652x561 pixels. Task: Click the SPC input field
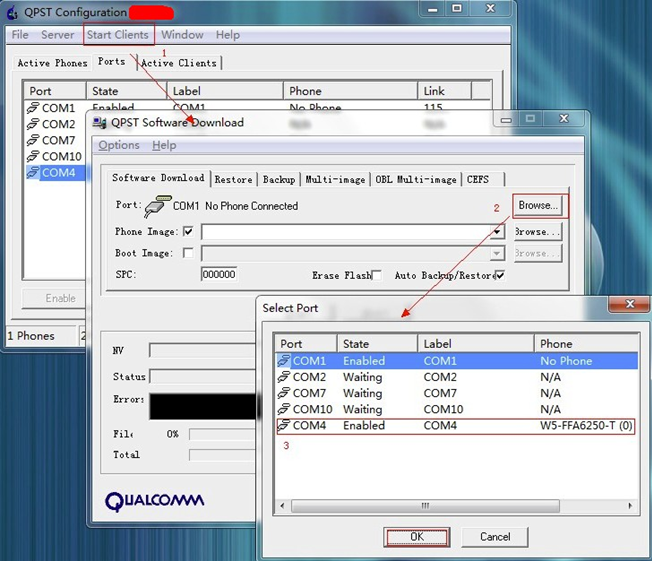tap(219, 275)
